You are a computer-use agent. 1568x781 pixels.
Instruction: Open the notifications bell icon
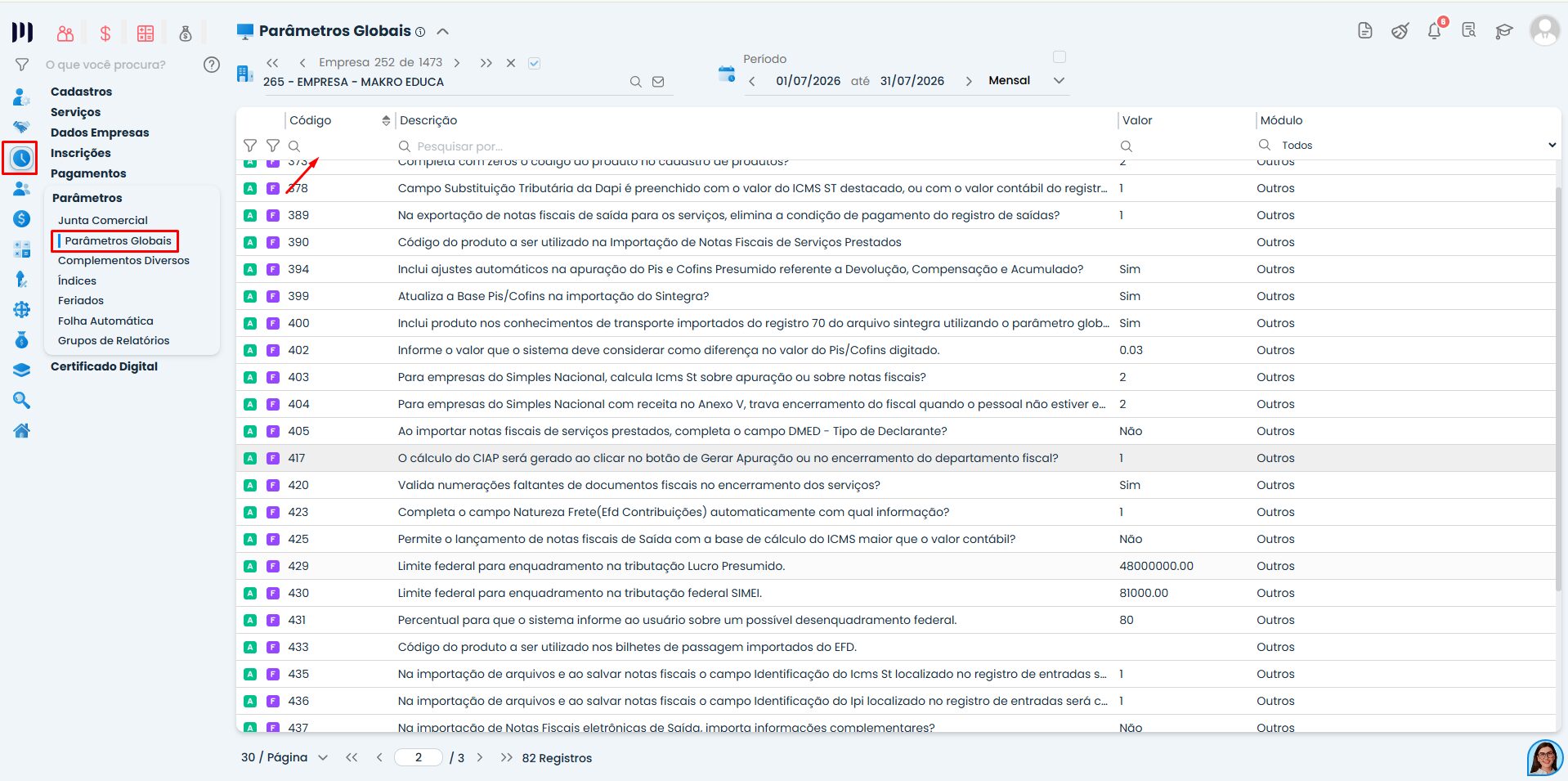[1435, 31]
